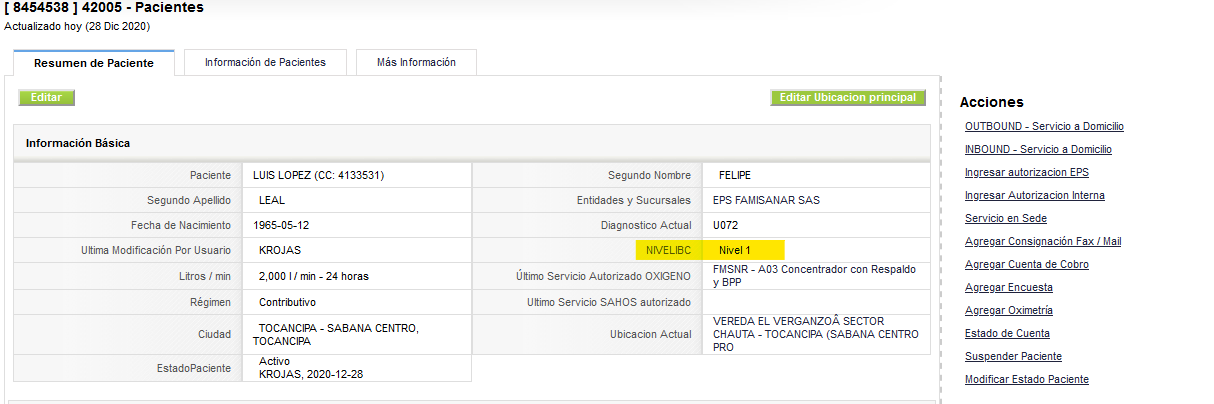The width and height of the screenshot is (1214, 404).
Task: Open INBOUND - Servicio a Domicilio link
Action: (x=1038, y=149)
